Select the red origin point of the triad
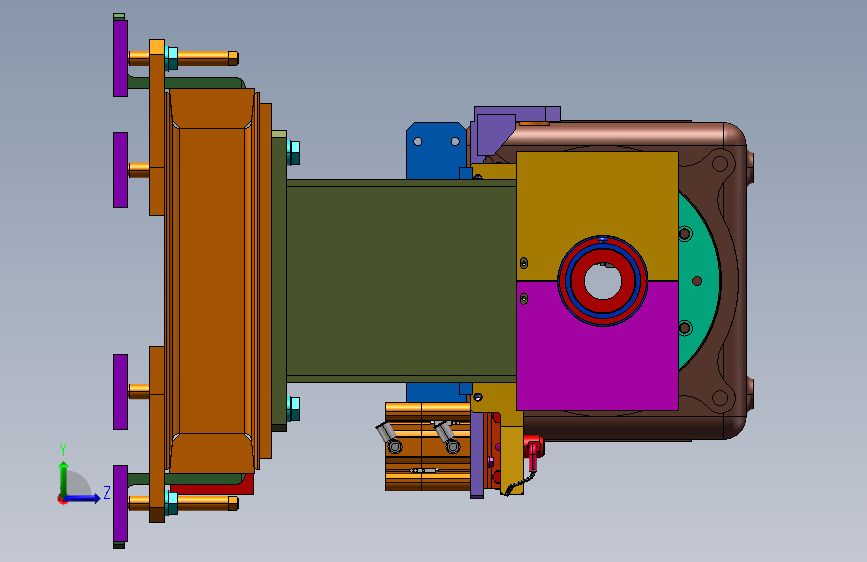Viewport: 867px width, 562px height. pos(62,499)
